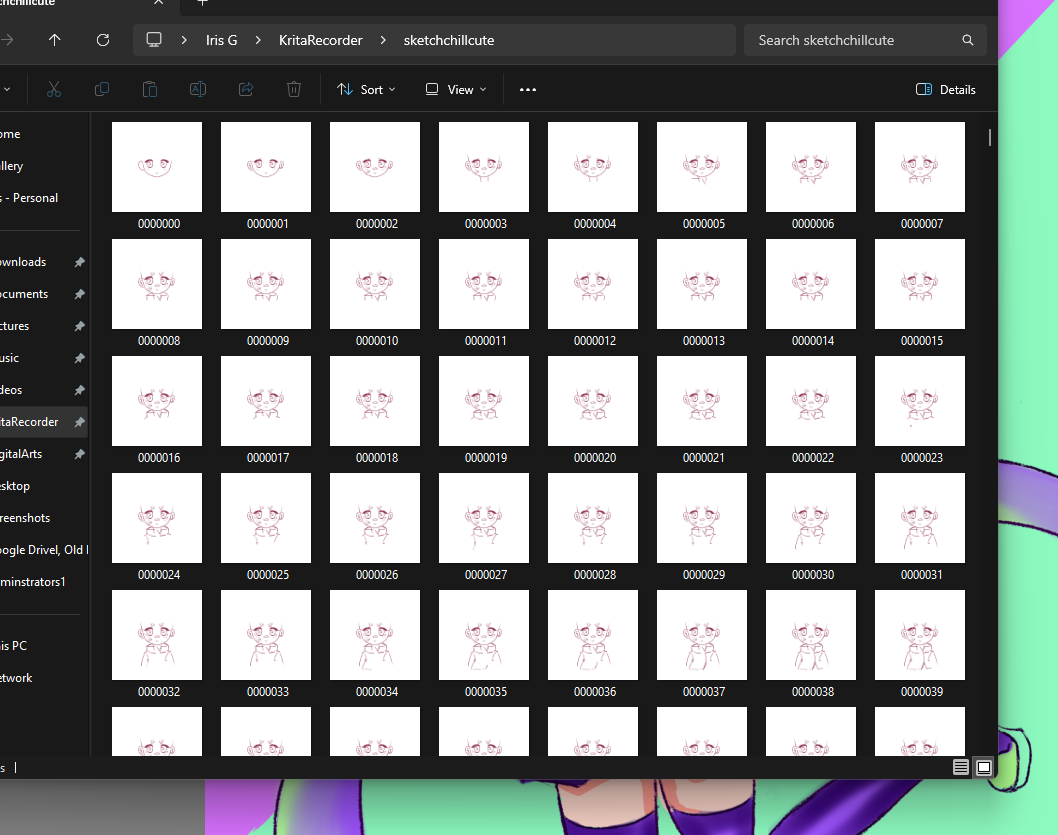Click the Share icon in toolbar
Viewport: 1058px width, 835px height.
(246, 89)
